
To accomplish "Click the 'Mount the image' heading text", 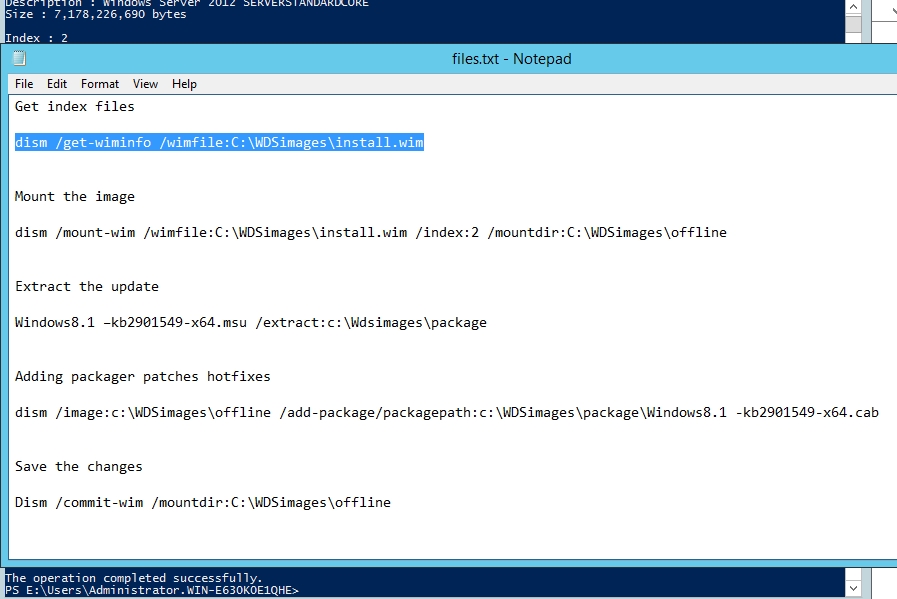I will point(74,197).
